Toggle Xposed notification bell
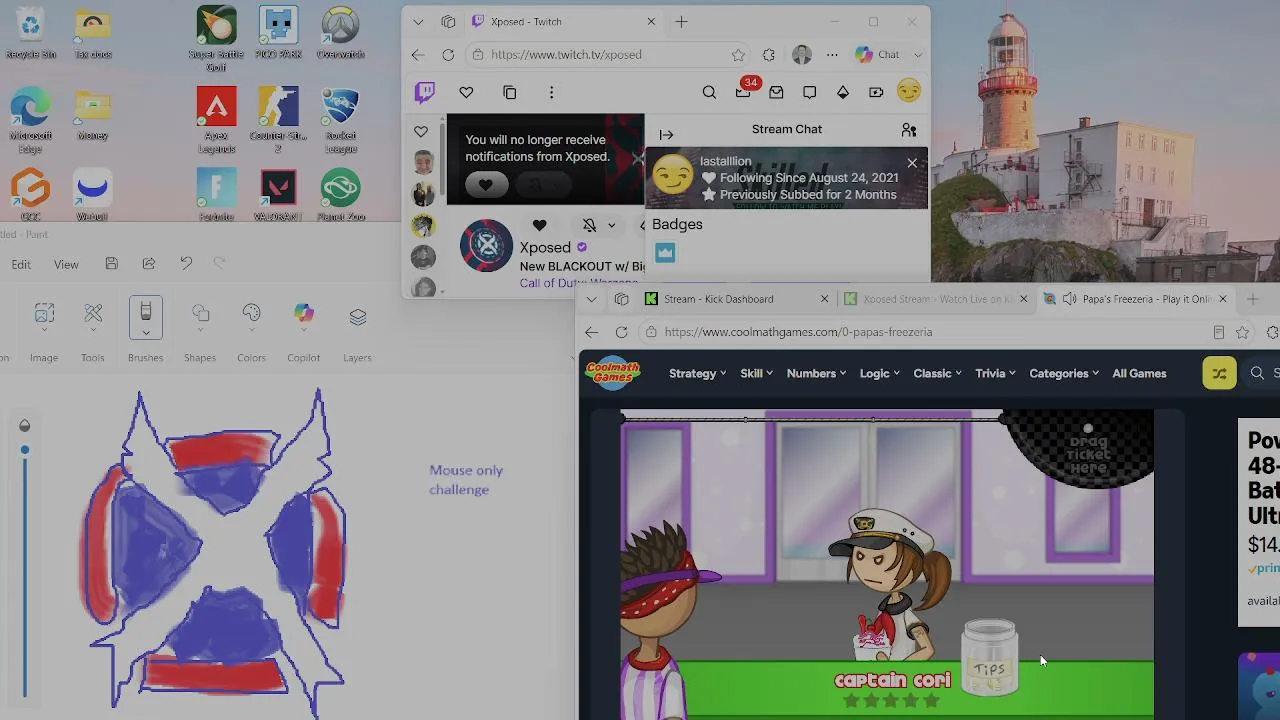The width and height of the screenshot is (1280, 720). pos(589,225)
